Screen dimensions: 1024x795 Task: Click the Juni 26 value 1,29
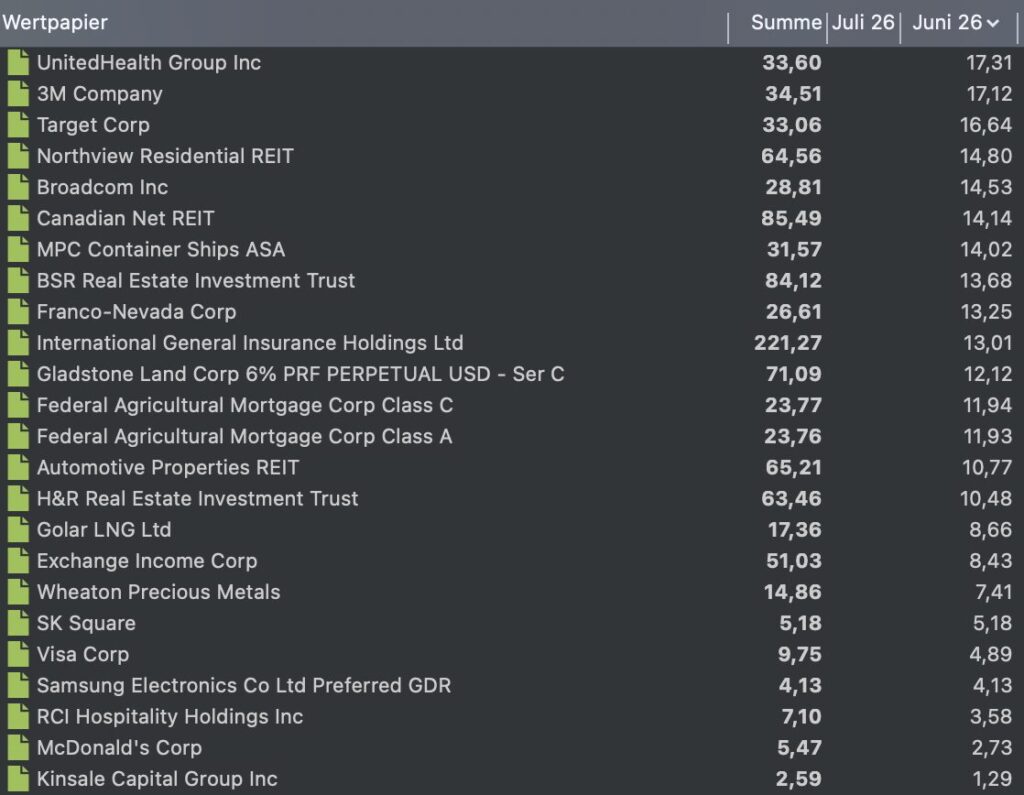click(x=992, y=779)
